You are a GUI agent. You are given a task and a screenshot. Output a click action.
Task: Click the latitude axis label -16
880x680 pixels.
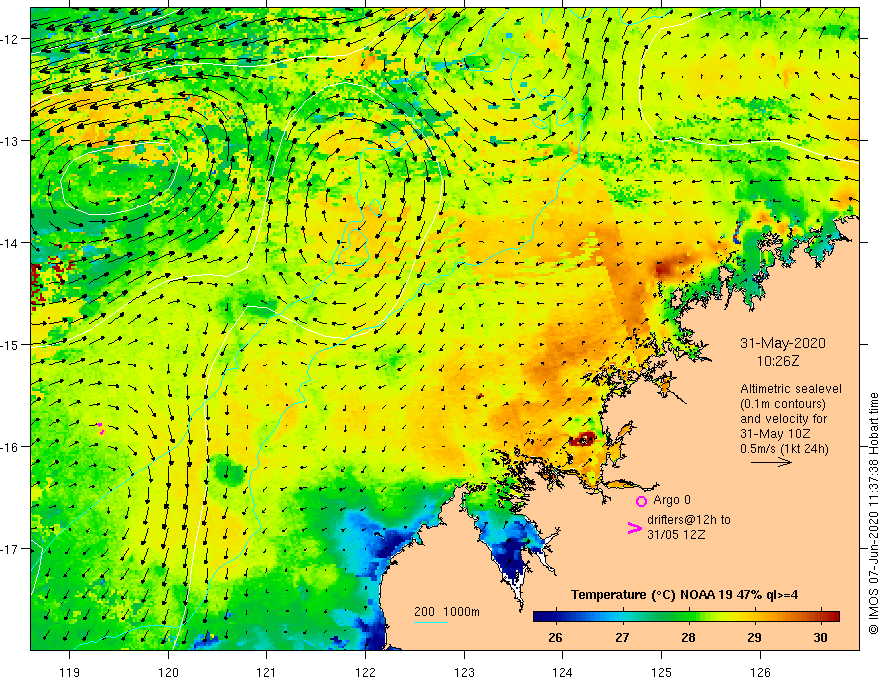pyautogui.click(x=11, y=447)
